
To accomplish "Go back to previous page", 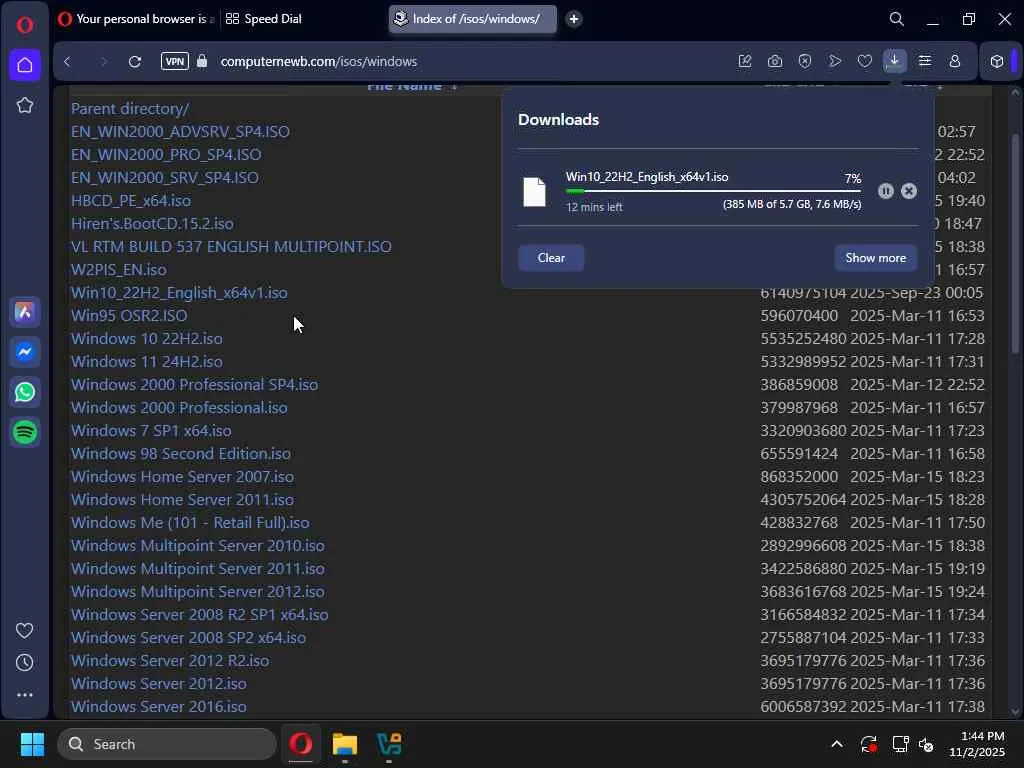I will click(x=67, y=61).
